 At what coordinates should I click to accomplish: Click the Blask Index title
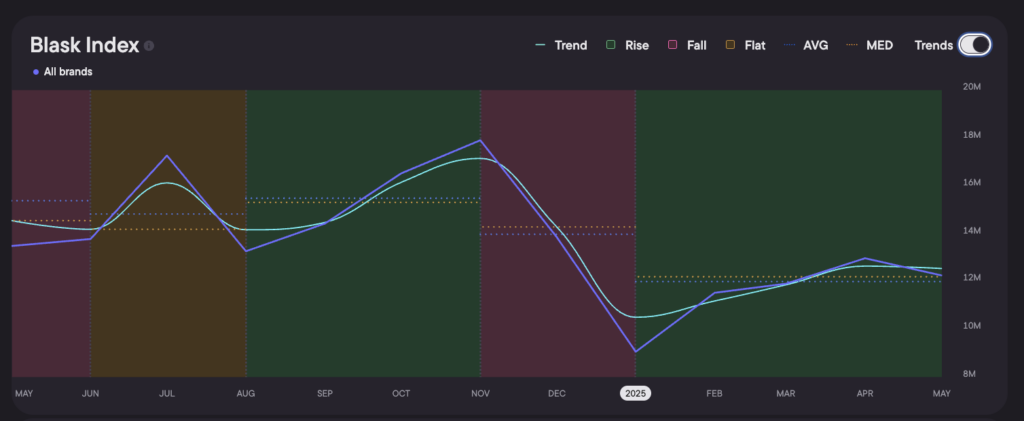(x=84, y=45)
